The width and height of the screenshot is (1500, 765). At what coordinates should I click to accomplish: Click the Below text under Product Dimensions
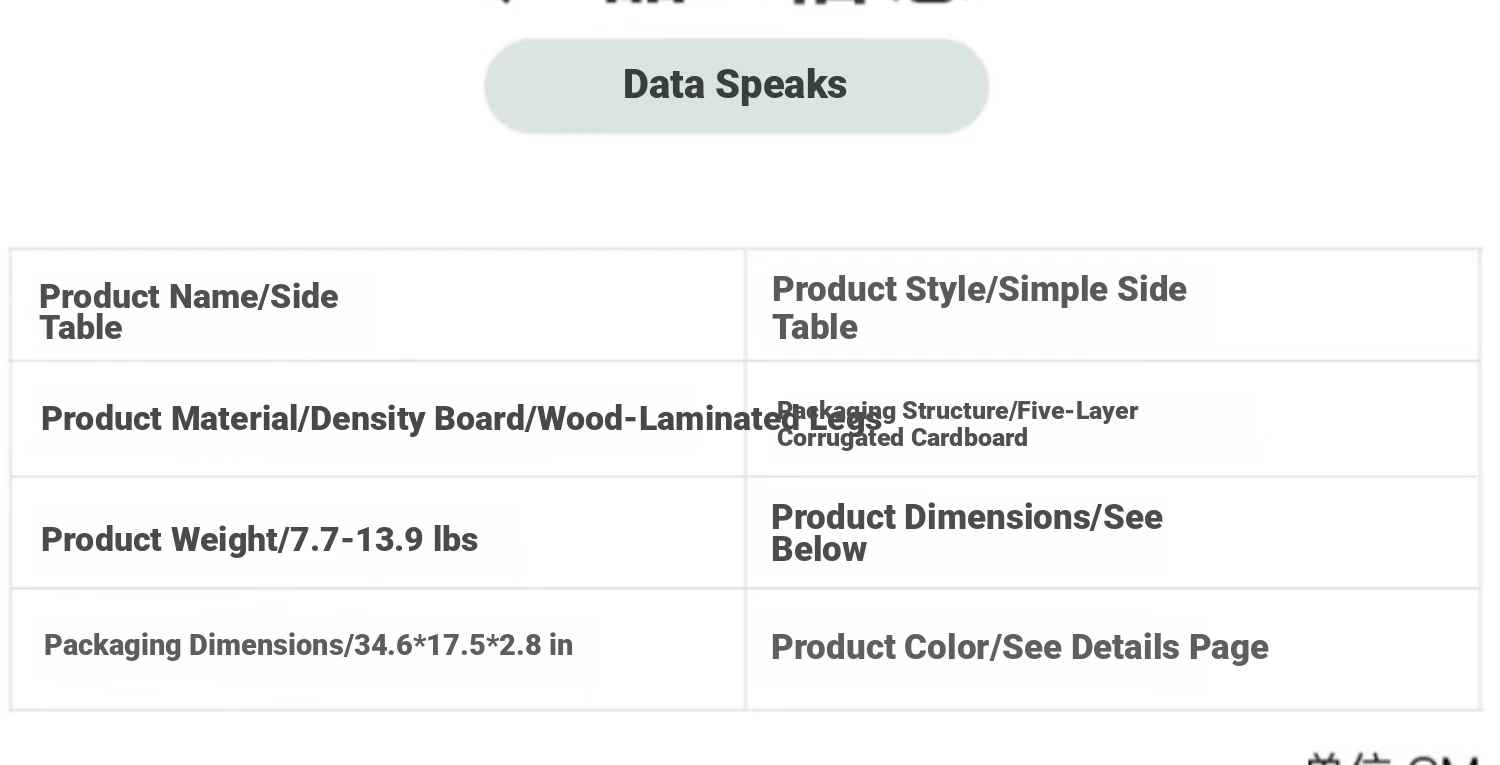(819, 550)
